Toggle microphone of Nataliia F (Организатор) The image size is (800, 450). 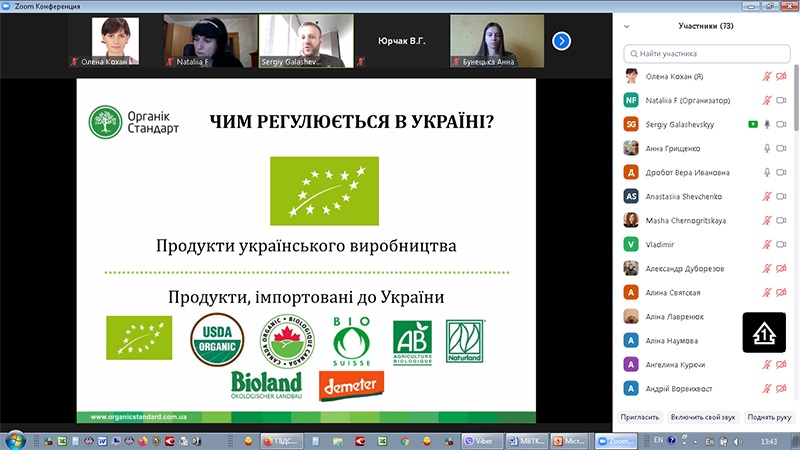(x=766, y=101)
